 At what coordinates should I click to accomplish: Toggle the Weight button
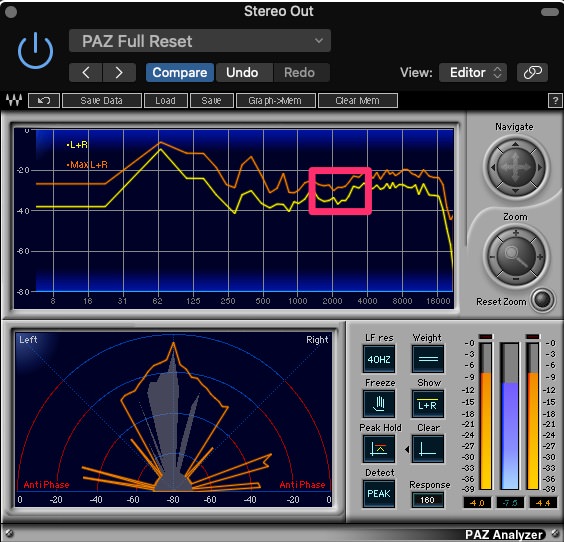(428, 359)
